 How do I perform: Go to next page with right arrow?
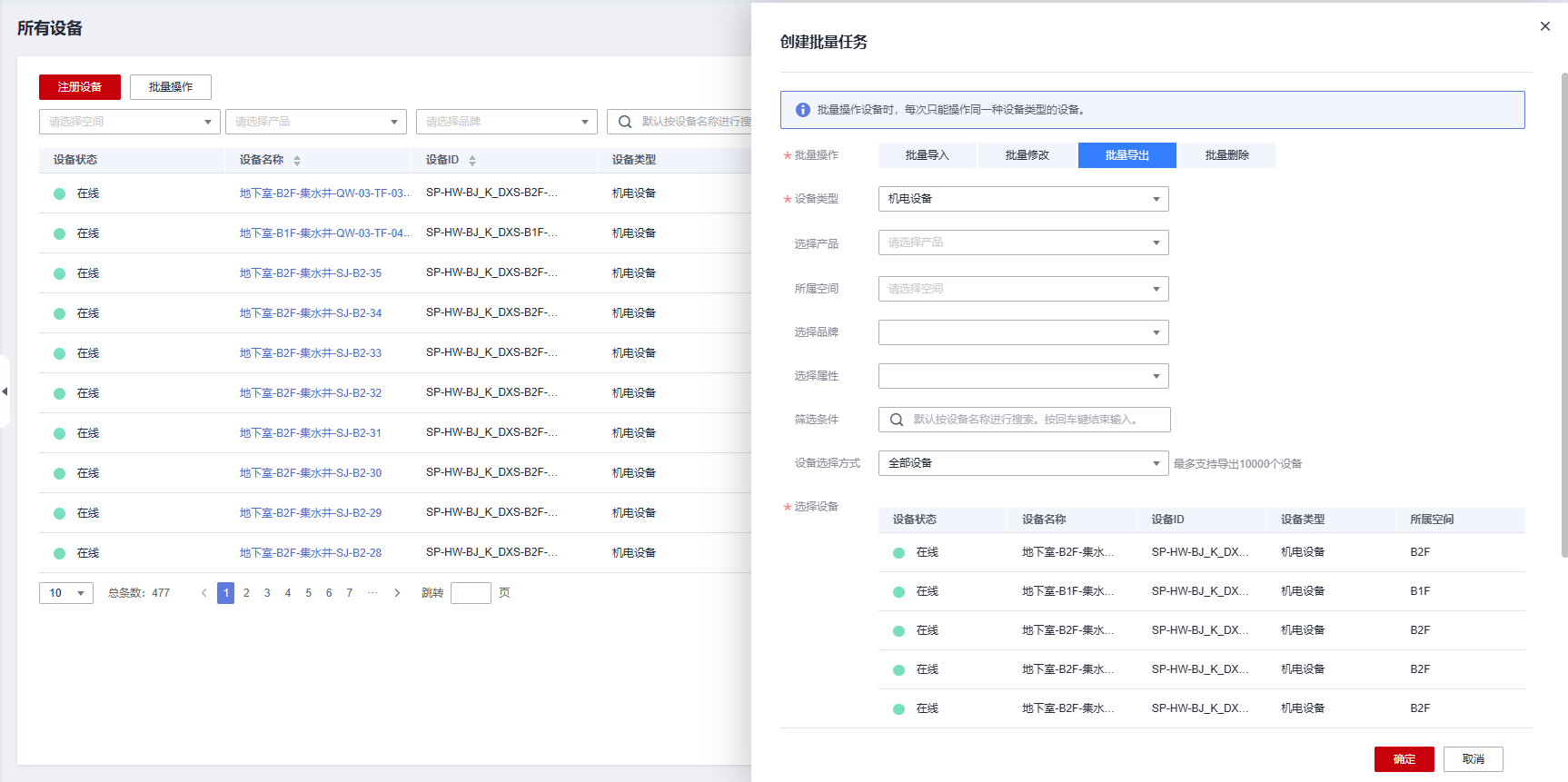(397, 593)
